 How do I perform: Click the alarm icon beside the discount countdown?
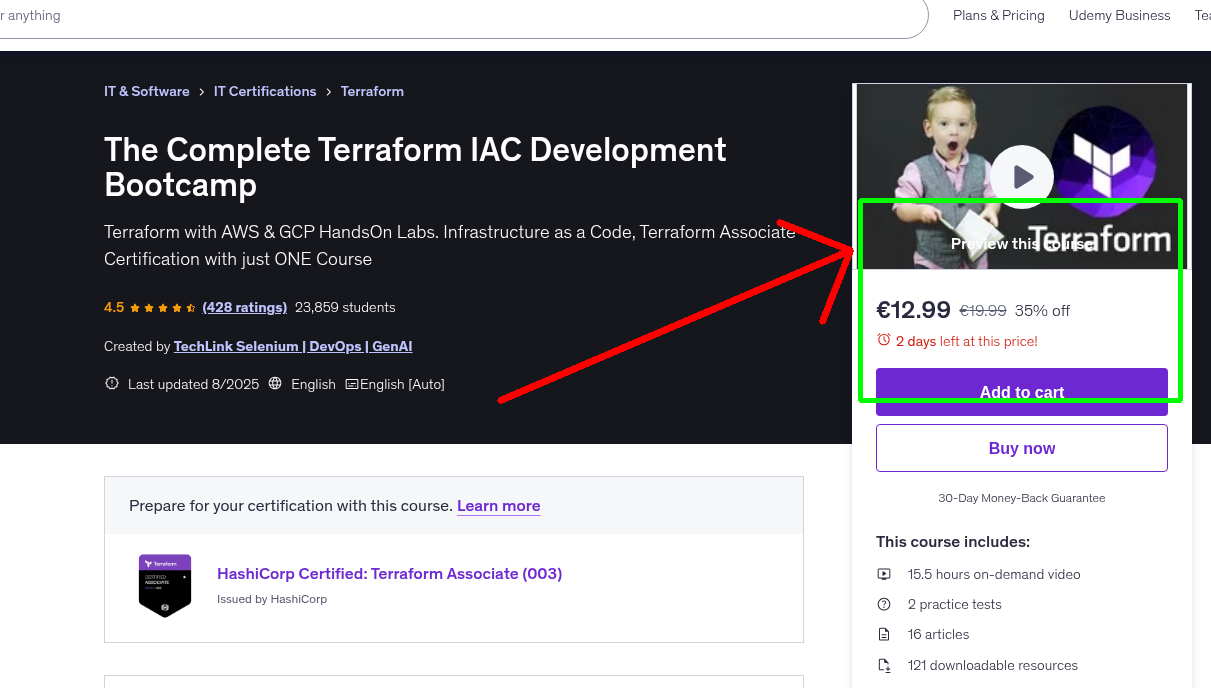(884, 340)
